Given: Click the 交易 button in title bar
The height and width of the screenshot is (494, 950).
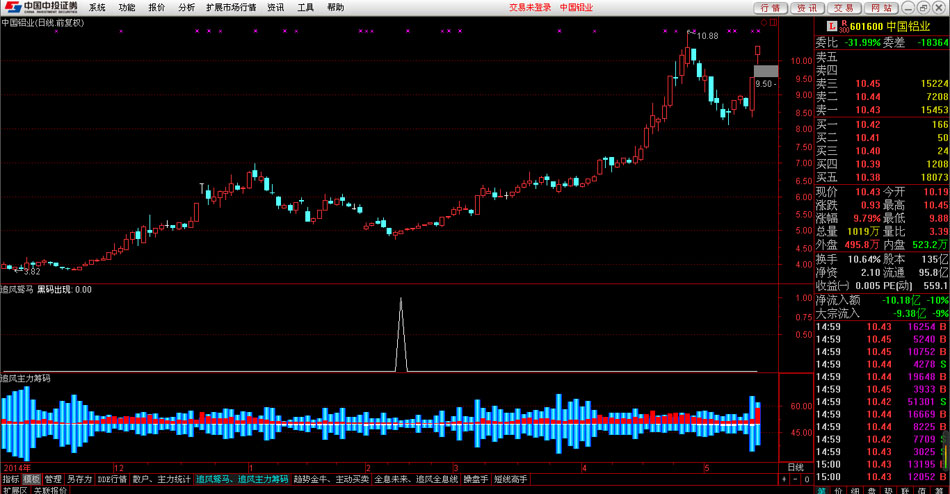Looking at the screenshot, I should coord(843,8).
